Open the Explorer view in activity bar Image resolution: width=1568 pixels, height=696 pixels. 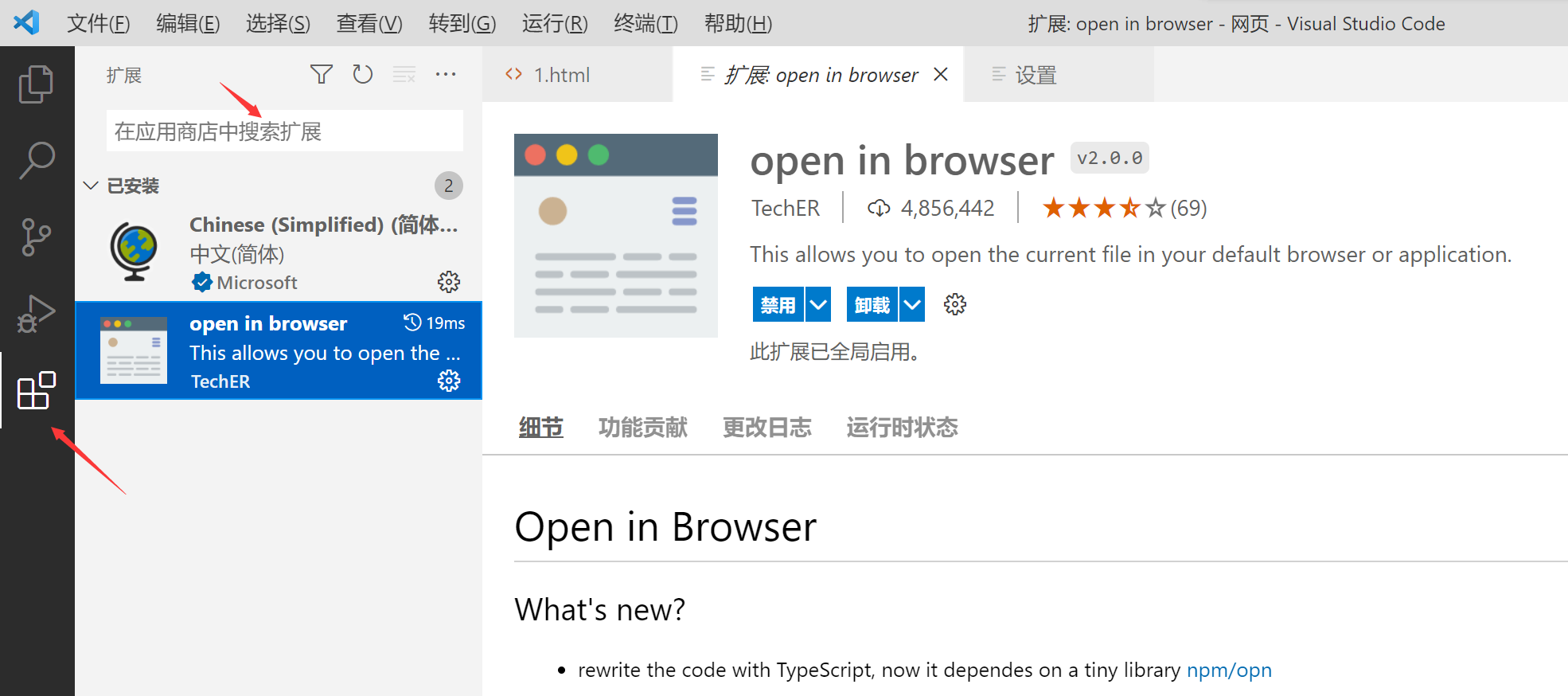tap(36, 84)
